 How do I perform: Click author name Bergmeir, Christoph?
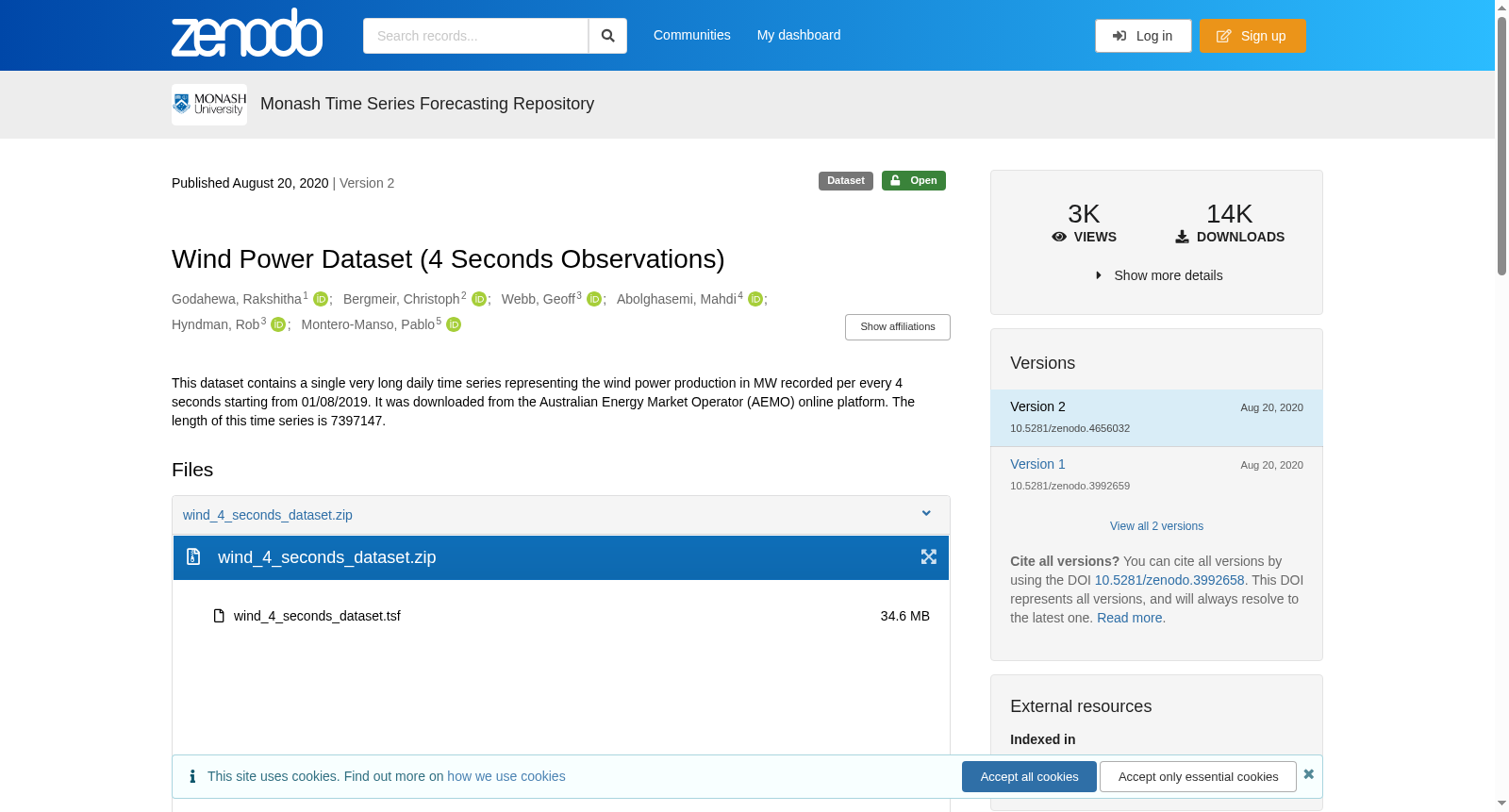(402, 299)
